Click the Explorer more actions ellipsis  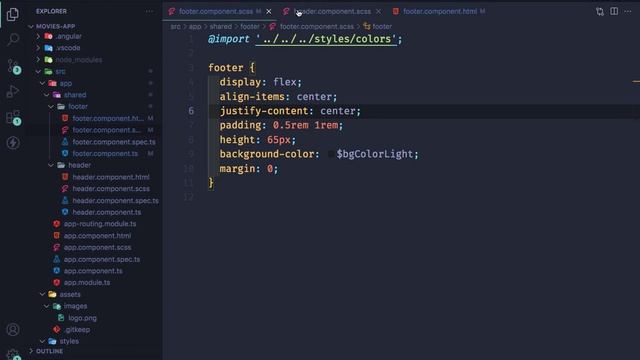point(149,11)
